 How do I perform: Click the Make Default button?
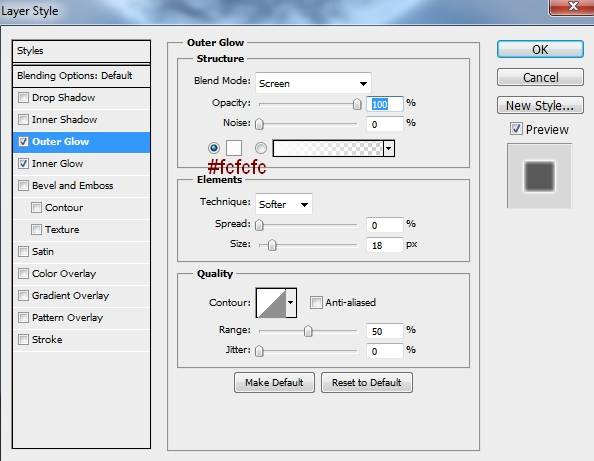click(274, 383)
